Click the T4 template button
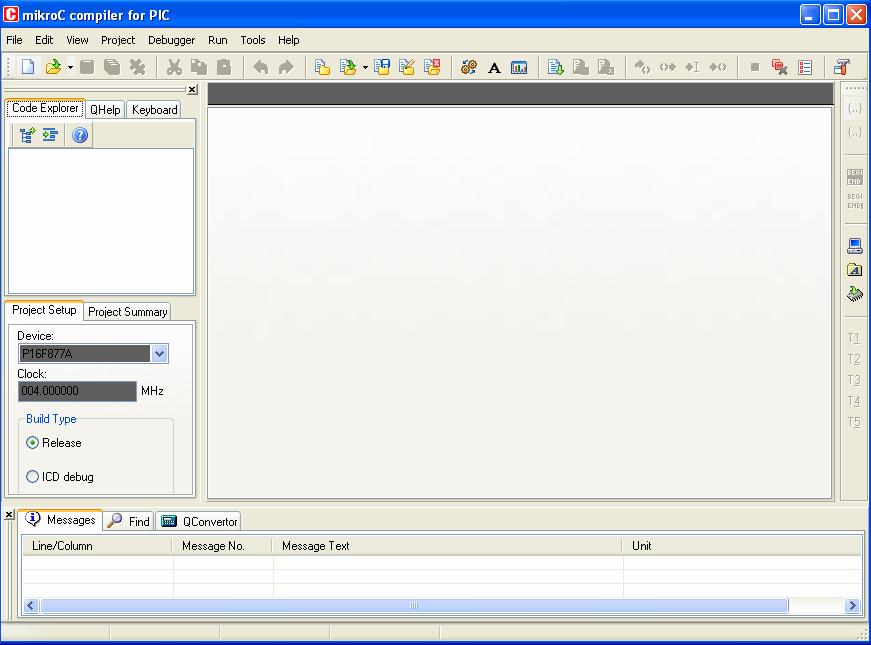The image size is (871, 645). [854, 401]
